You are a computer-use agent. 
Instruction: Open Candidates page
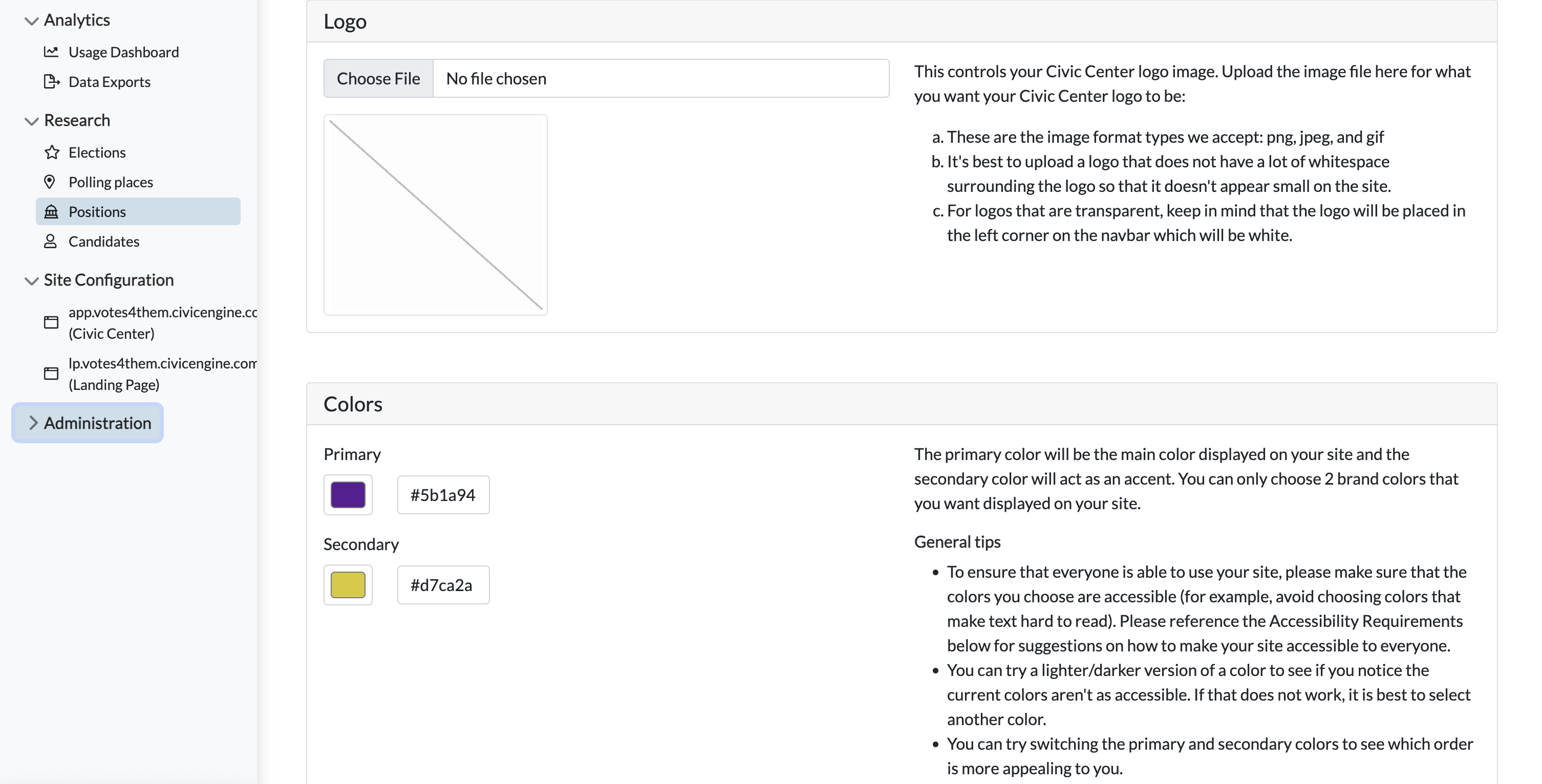103,241
